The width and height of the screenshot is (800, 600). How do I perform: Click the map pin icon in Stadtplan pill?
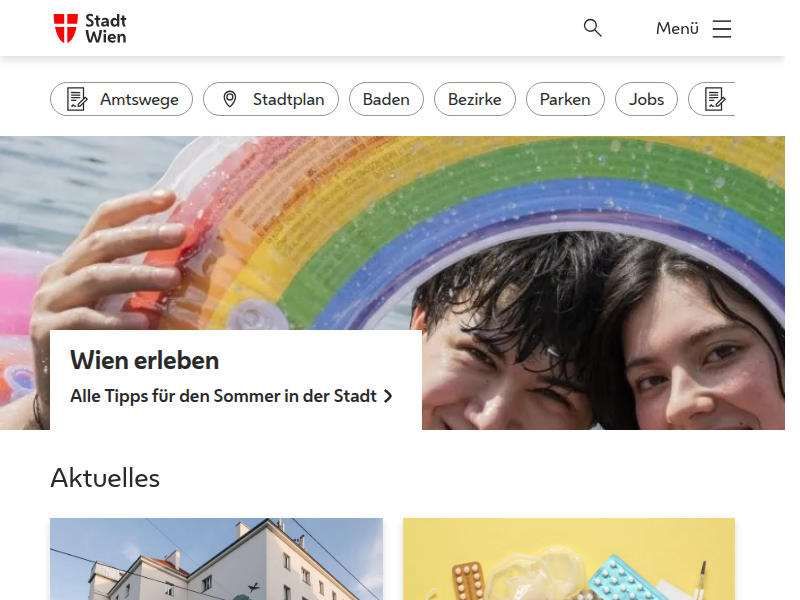click(x=230, y=99)
